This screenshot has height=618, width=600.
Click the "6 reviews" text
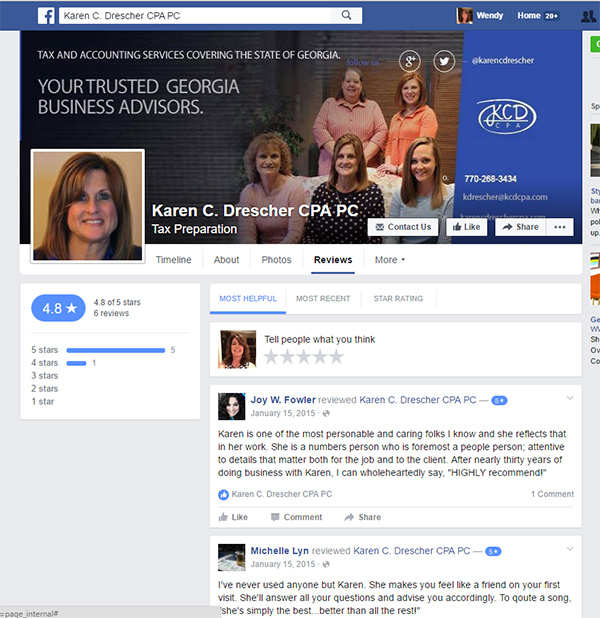click(111, 313)
